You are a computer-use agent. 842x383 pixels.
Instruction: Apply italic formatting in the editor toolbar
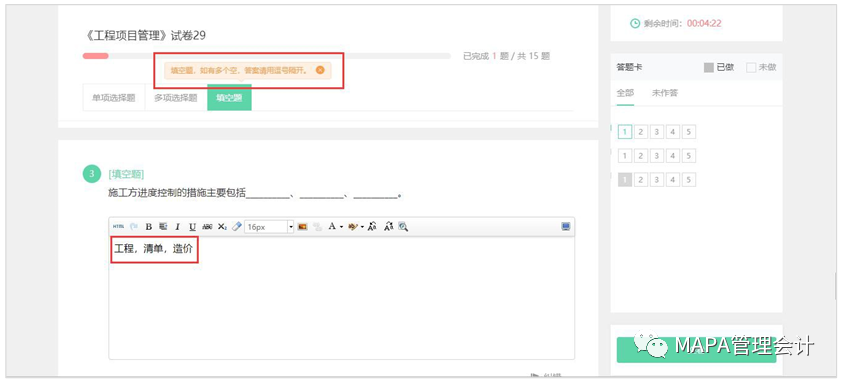pos(177,227)
